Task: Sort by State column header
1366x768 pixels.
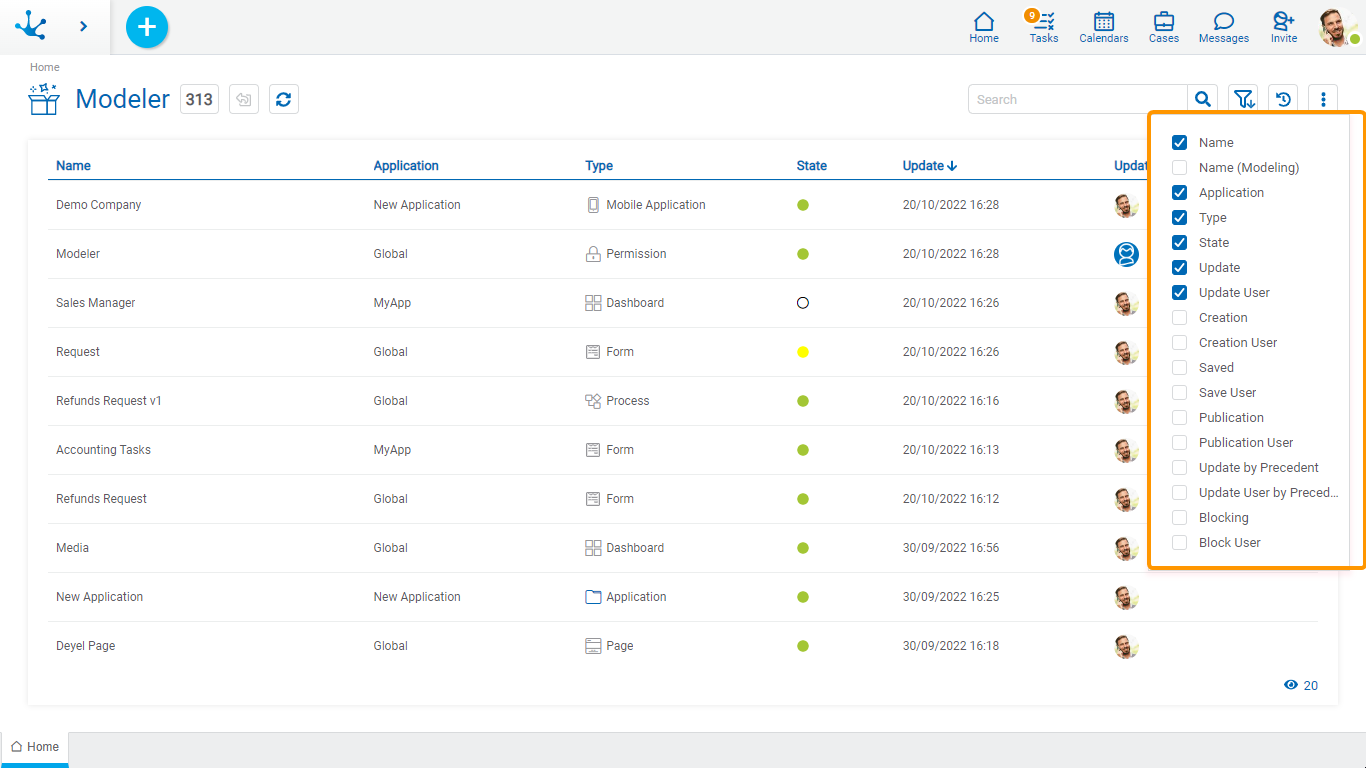Action: click(x=812, y=166)
